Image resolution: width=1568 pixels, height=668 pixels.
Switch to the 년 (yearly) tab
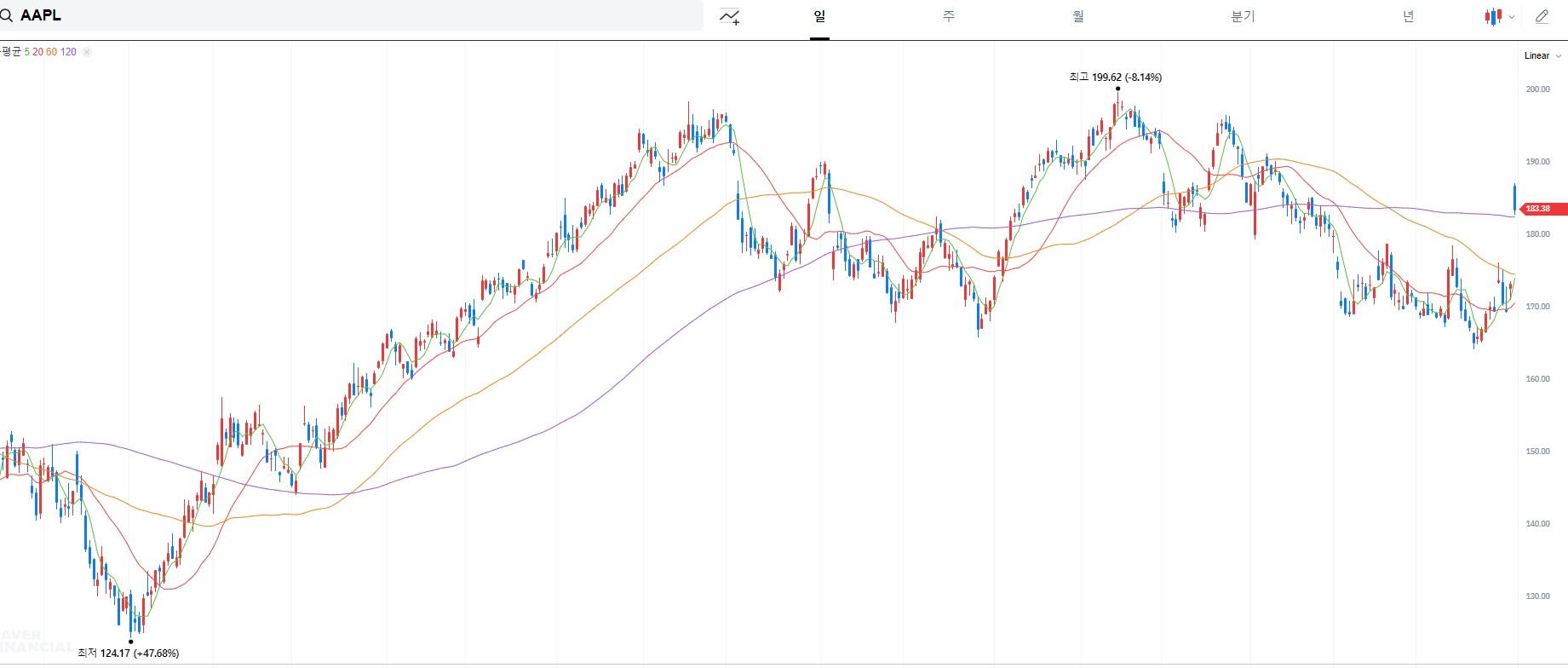pos(1408,16)
